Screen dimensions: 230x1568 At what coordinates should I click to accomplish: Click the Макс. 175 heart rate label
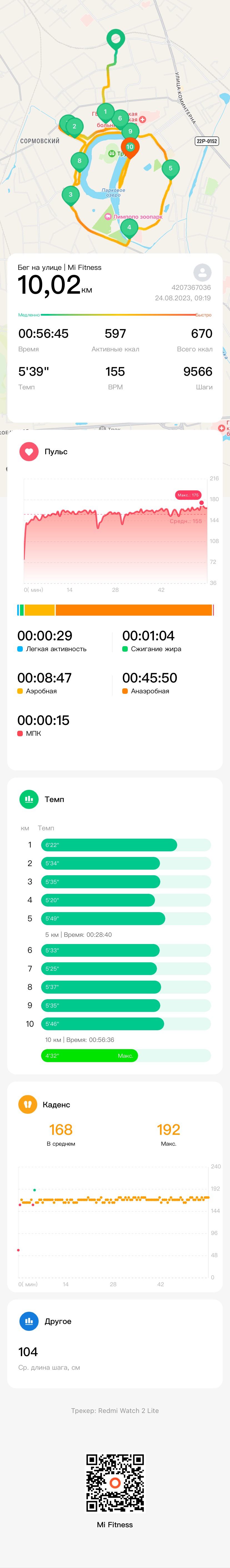coord(188,495)
